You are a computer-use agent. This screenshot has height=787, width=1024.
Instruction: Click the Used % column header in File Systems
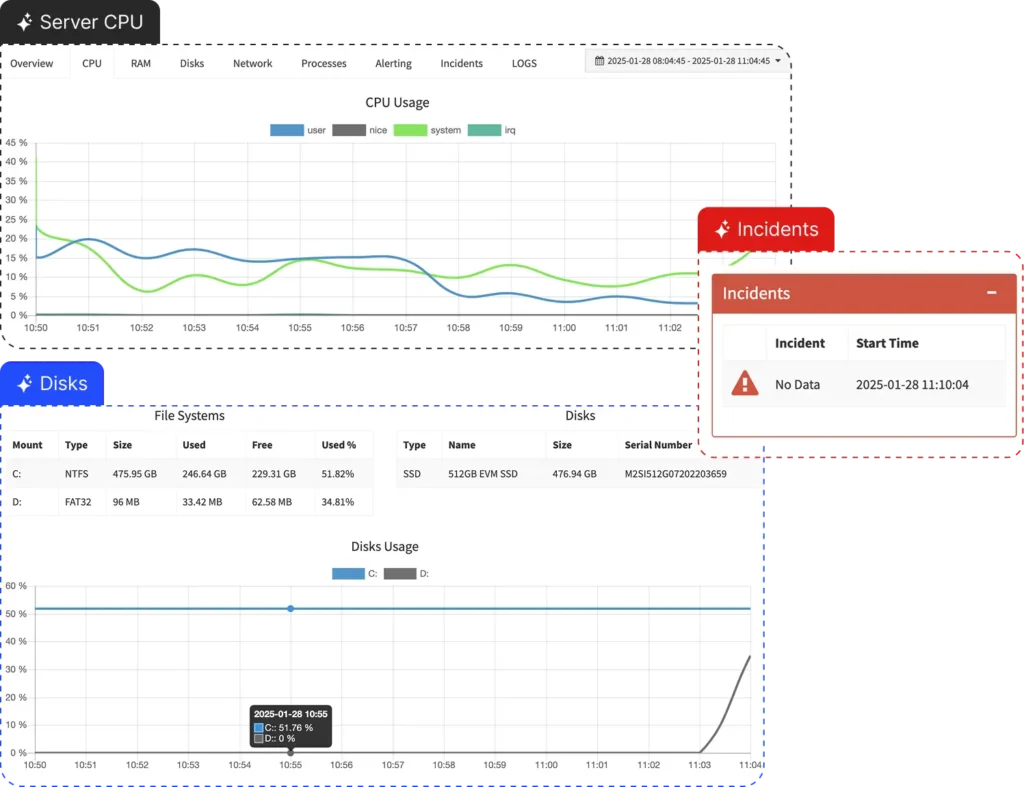[339, 445]
